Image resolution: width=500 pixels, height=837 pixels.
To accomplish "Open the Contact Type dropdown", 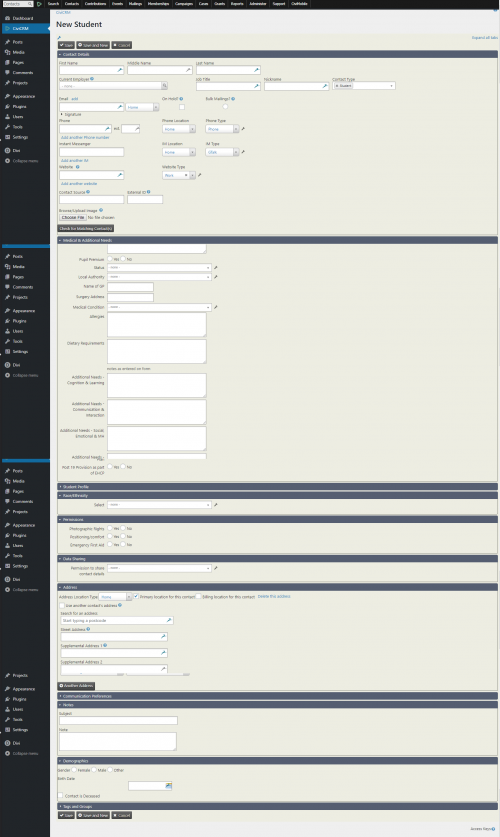I will (x=364, y=86).
